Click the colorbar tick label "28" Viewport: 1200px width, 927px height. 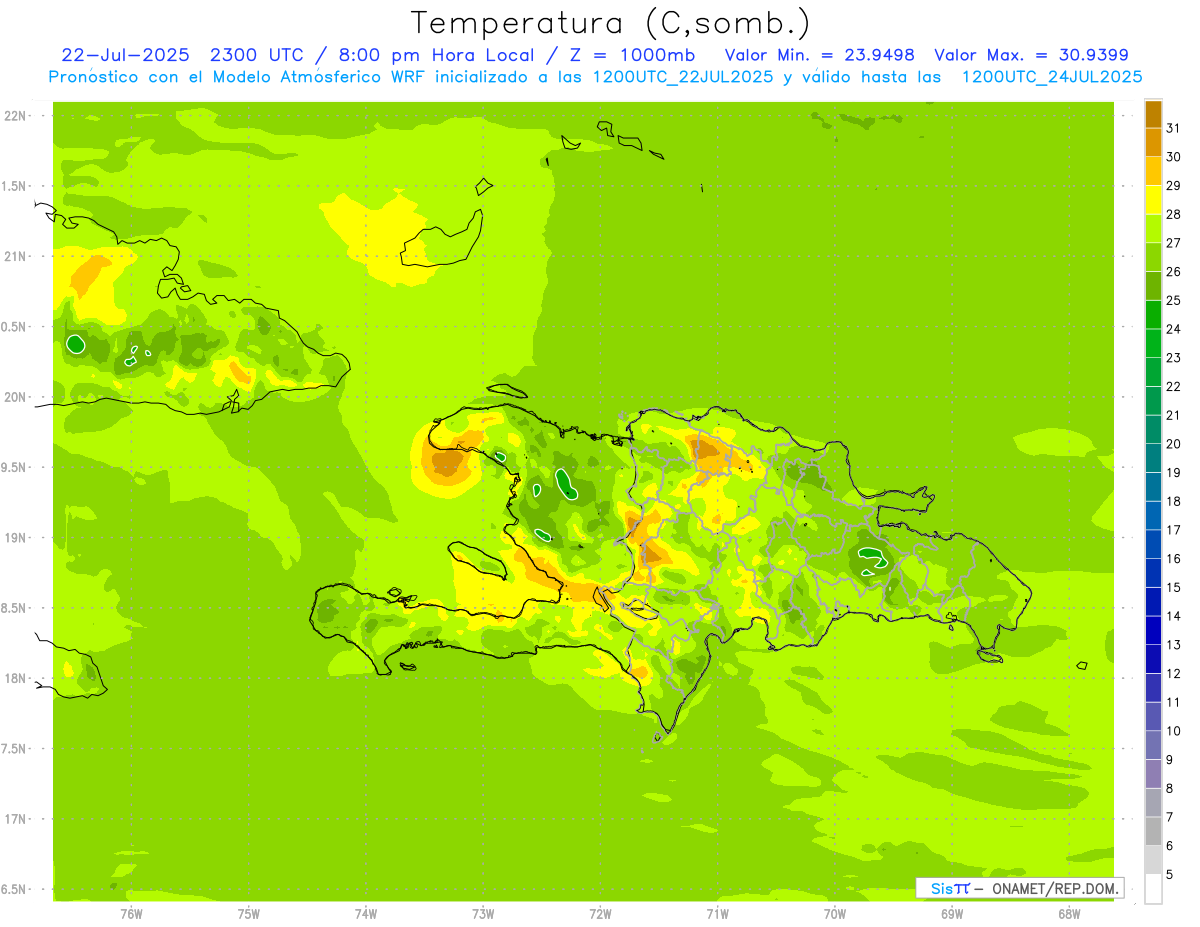pyautogui.click(x=1174, y=214)
